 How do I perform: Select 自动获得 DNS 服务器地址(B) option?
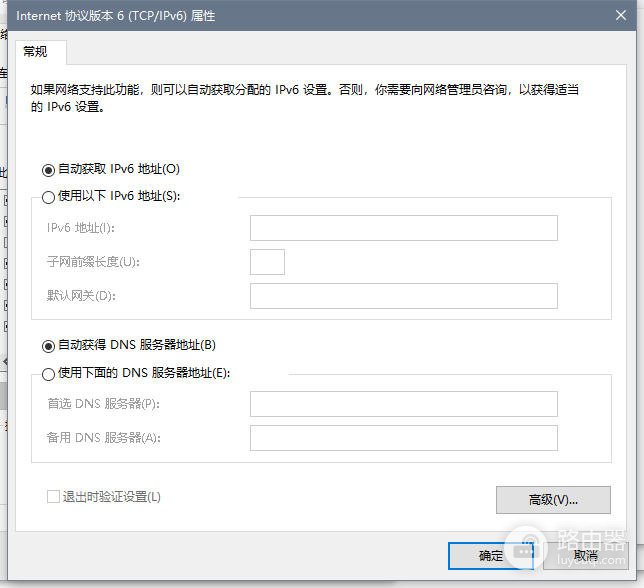[x=48, y=346]
